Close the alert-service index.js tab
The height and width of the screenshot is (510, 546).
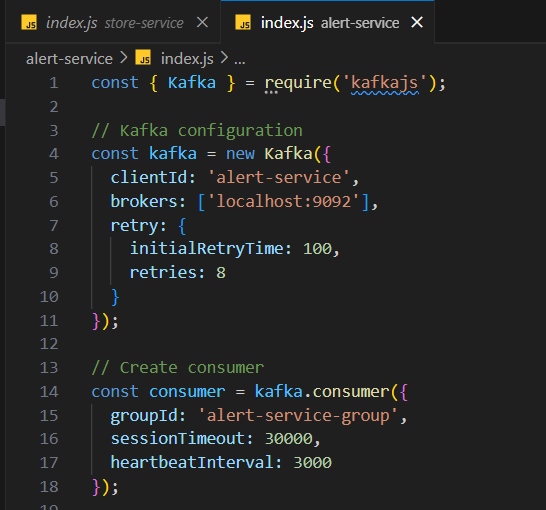pyautogui.click(x=417, y=23)
